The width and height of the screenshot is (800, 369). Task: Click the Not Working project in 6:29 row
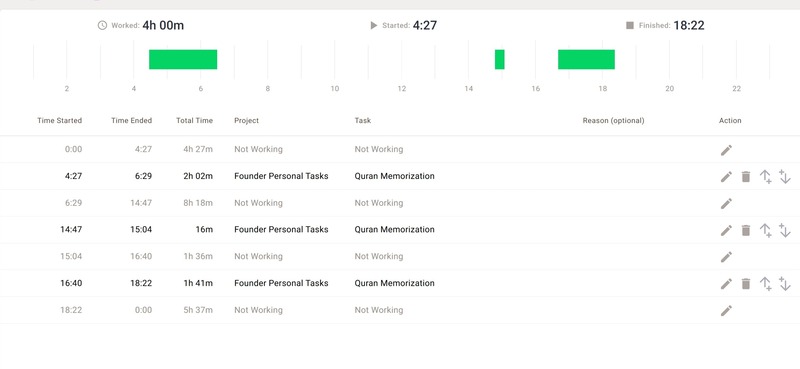[258, 203]
